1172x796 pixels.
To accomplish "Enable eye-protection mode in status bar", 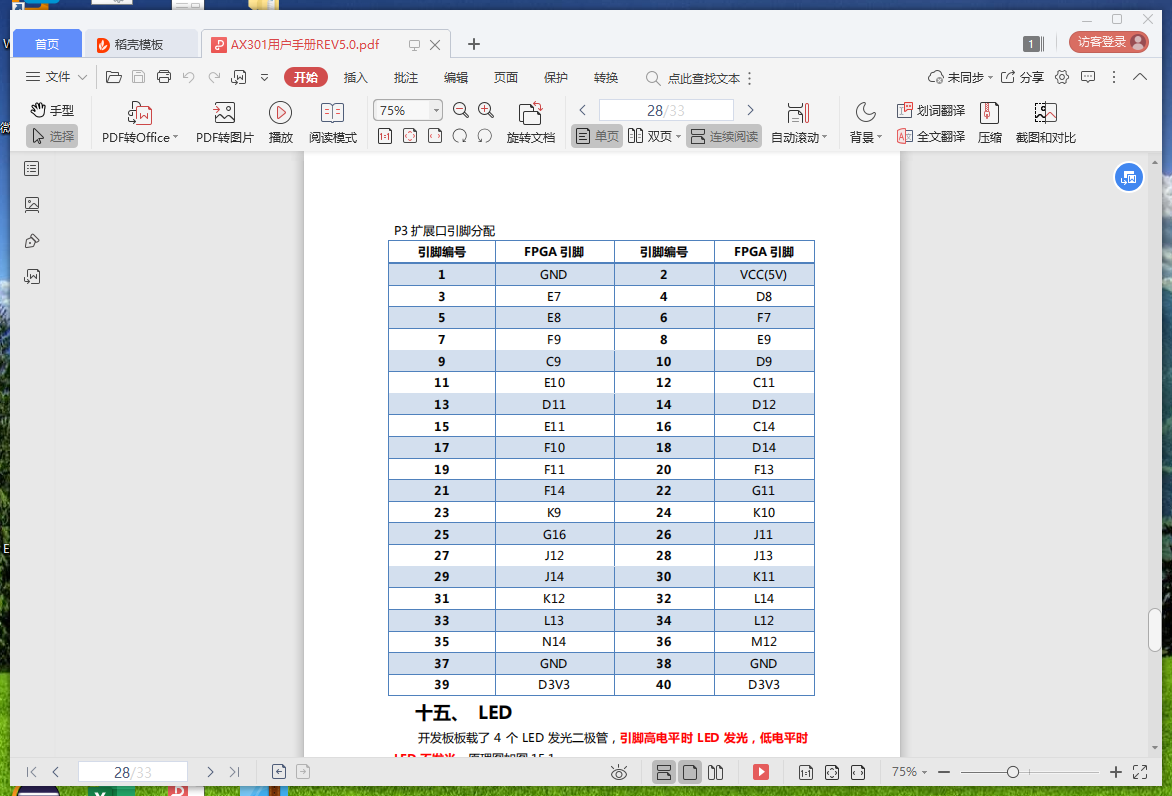I will tap(619, 772).
